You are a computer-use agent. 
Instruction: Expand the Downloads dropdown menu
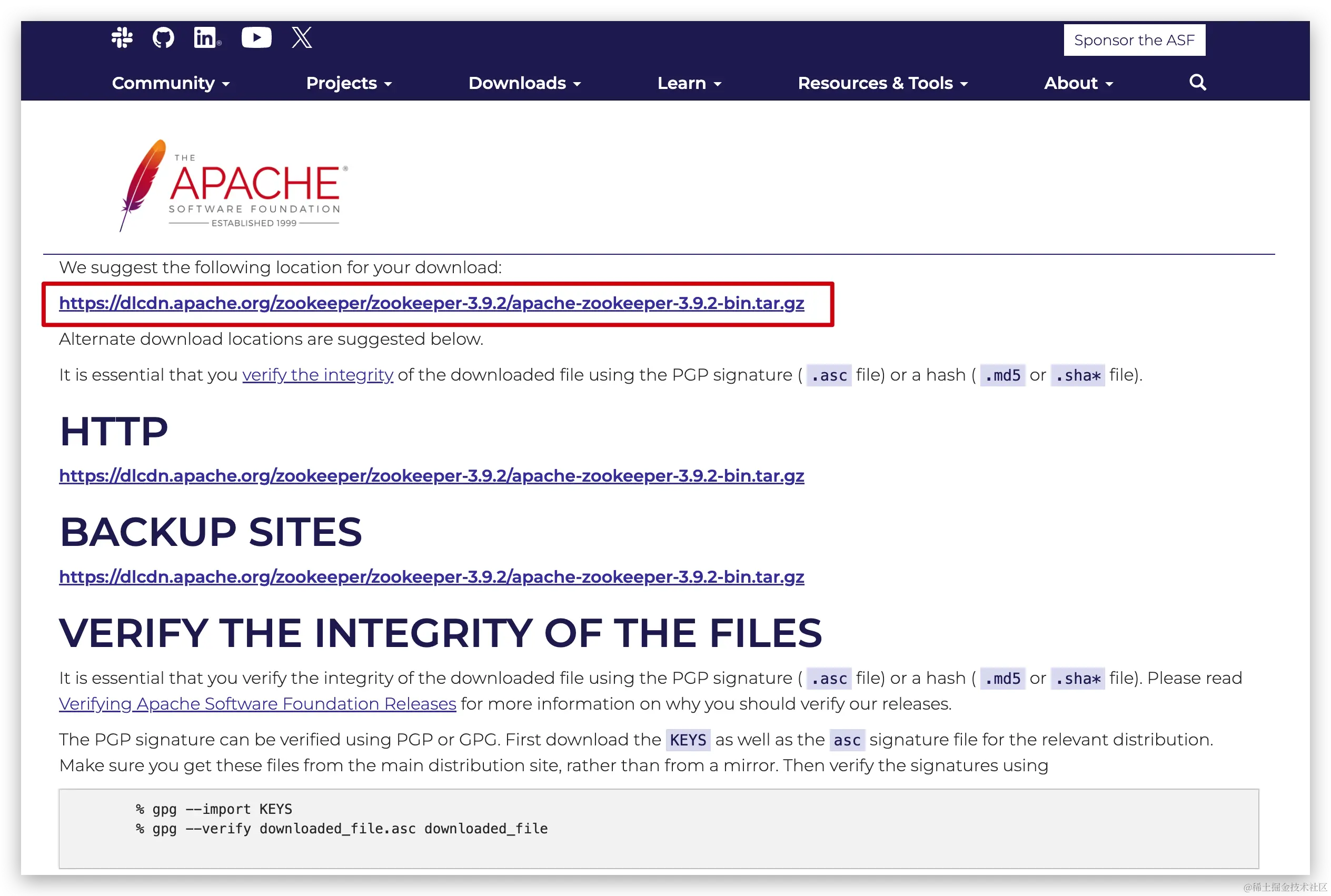(524, 83)
